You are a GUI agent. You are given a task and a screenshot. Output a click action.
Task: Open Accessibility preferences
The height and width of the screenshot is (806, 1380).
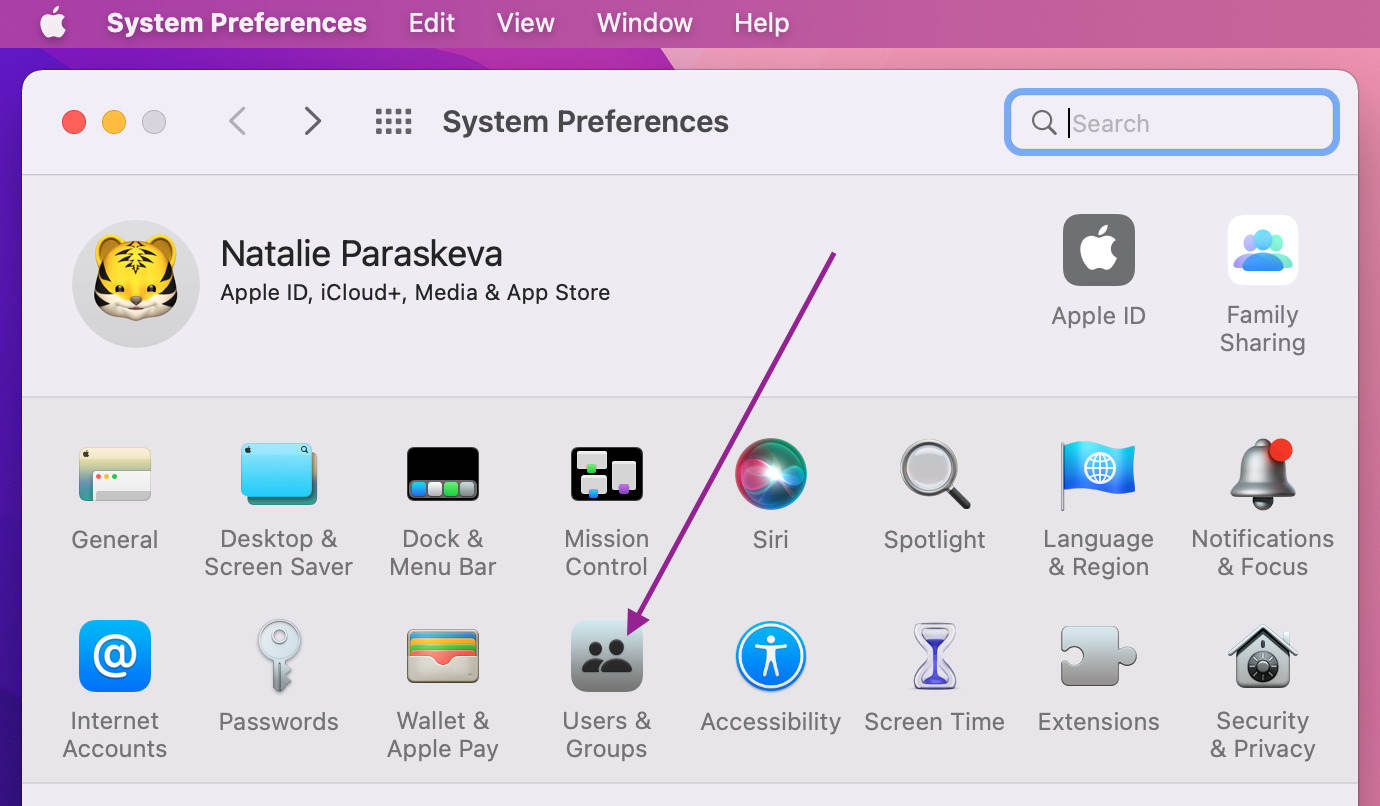point(770,656)
